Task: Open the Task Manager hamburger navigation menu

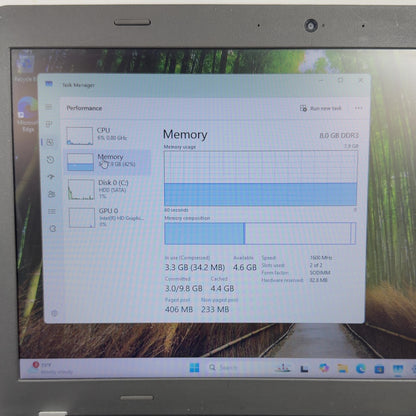Action: (49, 107)
